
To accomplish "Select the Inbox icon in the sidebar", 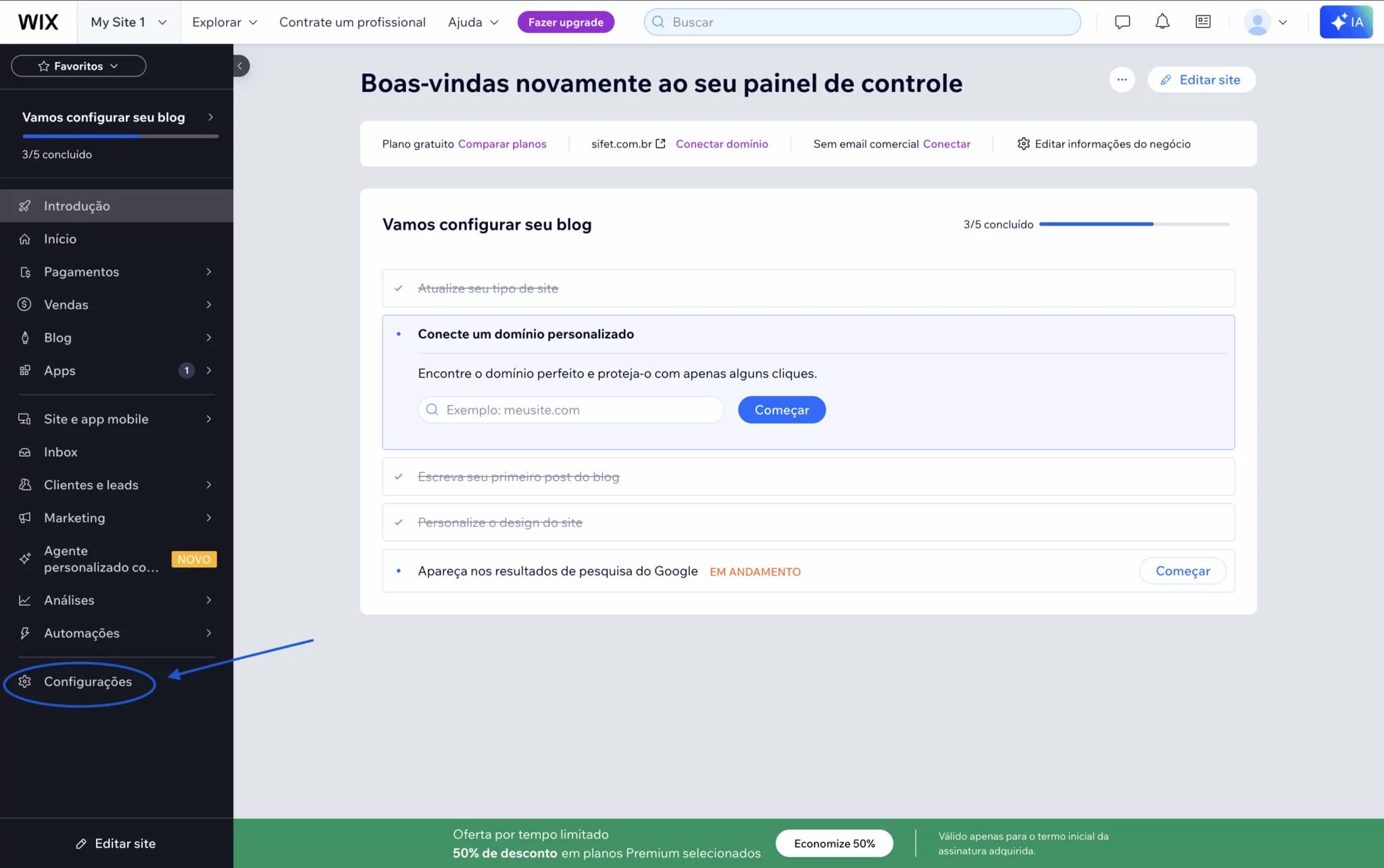I will [24, 451].
